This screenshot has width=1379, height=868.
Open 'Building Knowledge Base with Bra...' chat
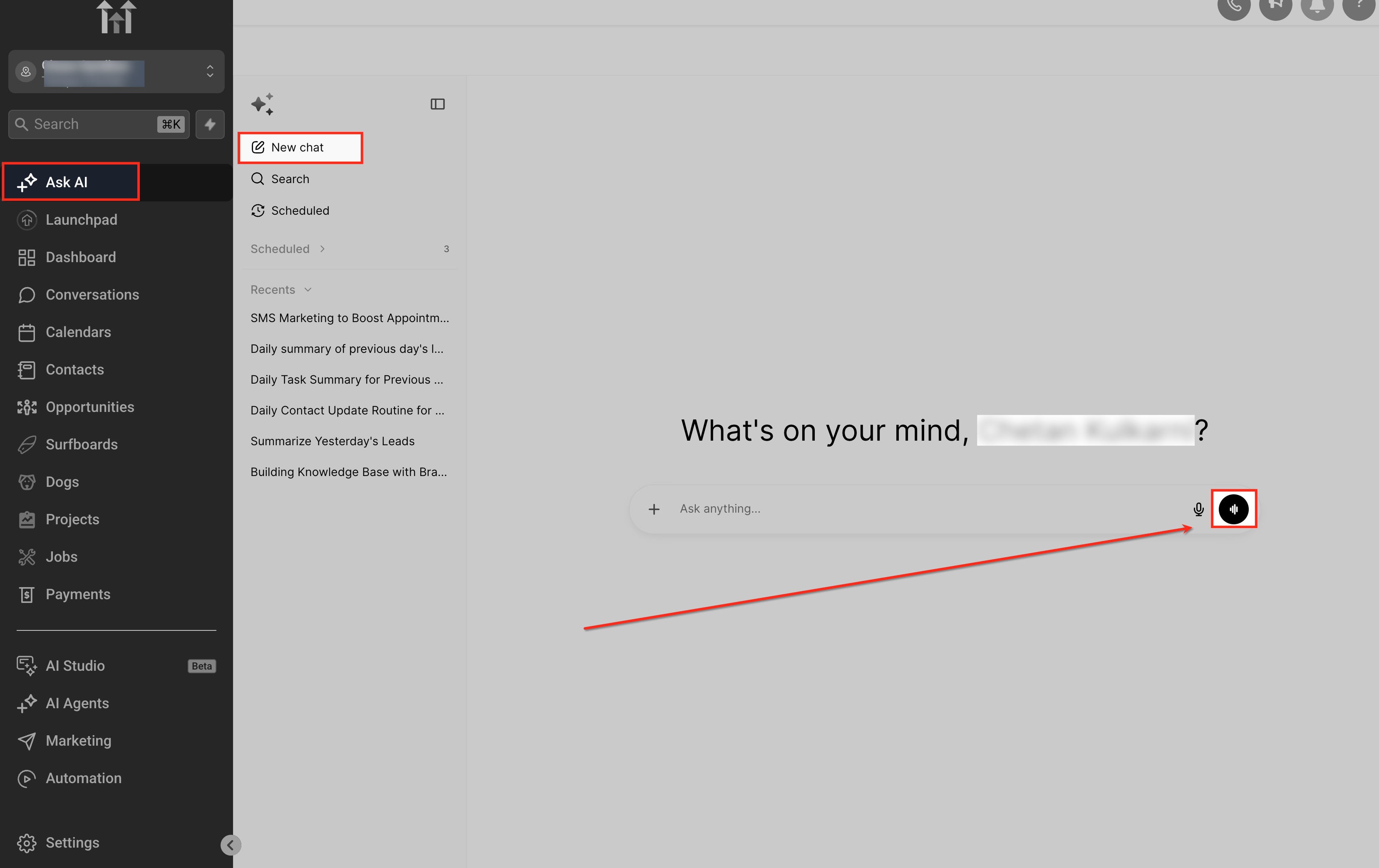coord(348,472)
